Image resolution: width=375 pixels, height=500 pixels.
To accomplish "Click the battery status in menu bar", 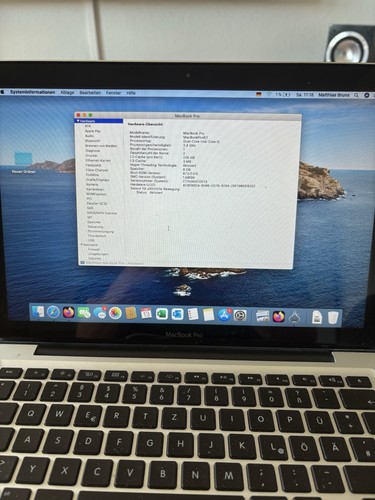I will 283,95.
